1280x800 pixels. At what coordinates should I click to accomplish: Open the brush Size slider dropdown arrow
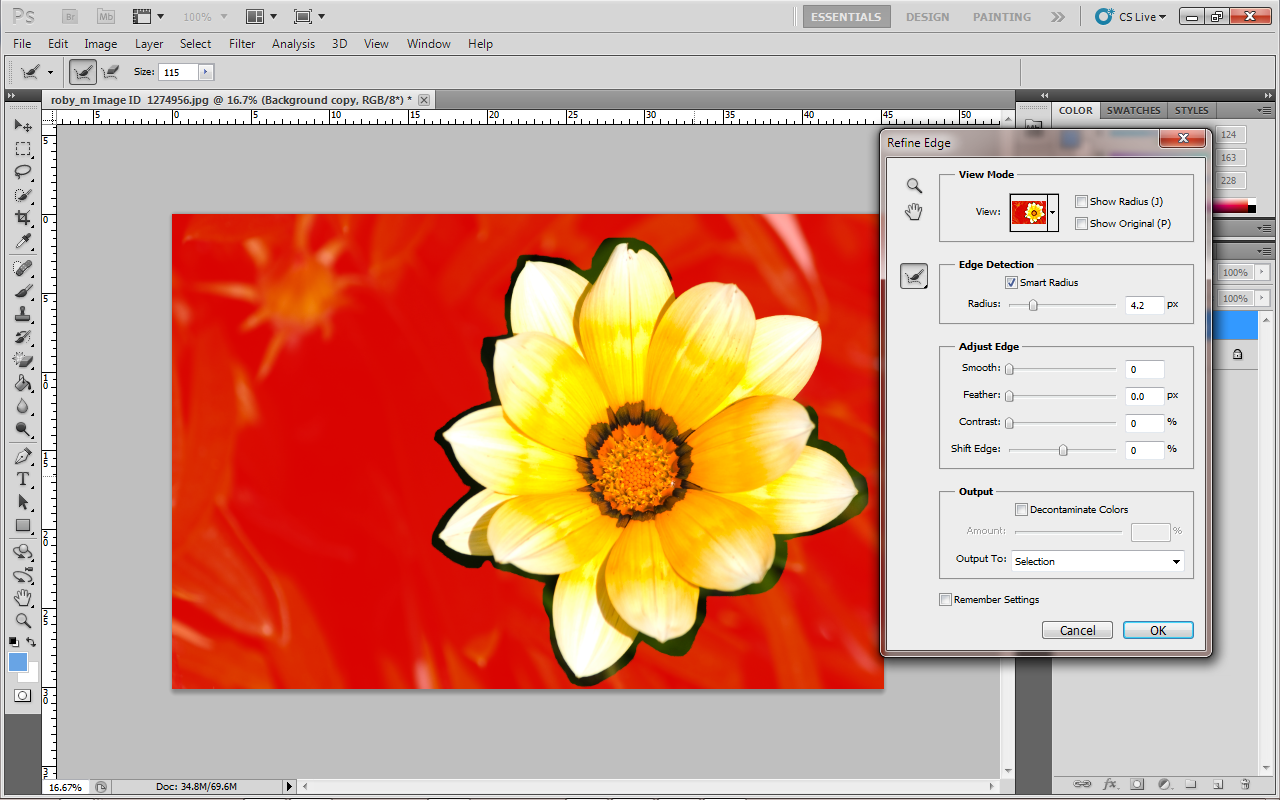coord(206,72)
